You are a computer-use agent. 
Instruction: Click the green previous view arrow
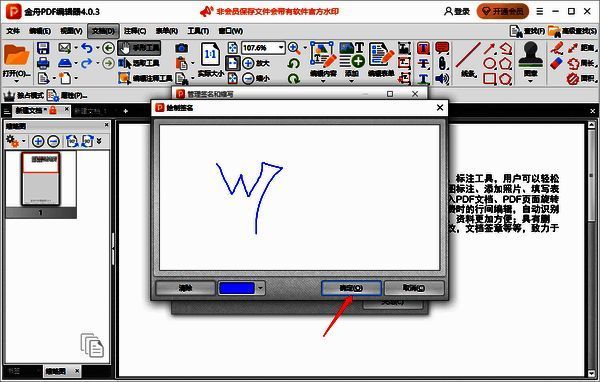pos(108,48)
